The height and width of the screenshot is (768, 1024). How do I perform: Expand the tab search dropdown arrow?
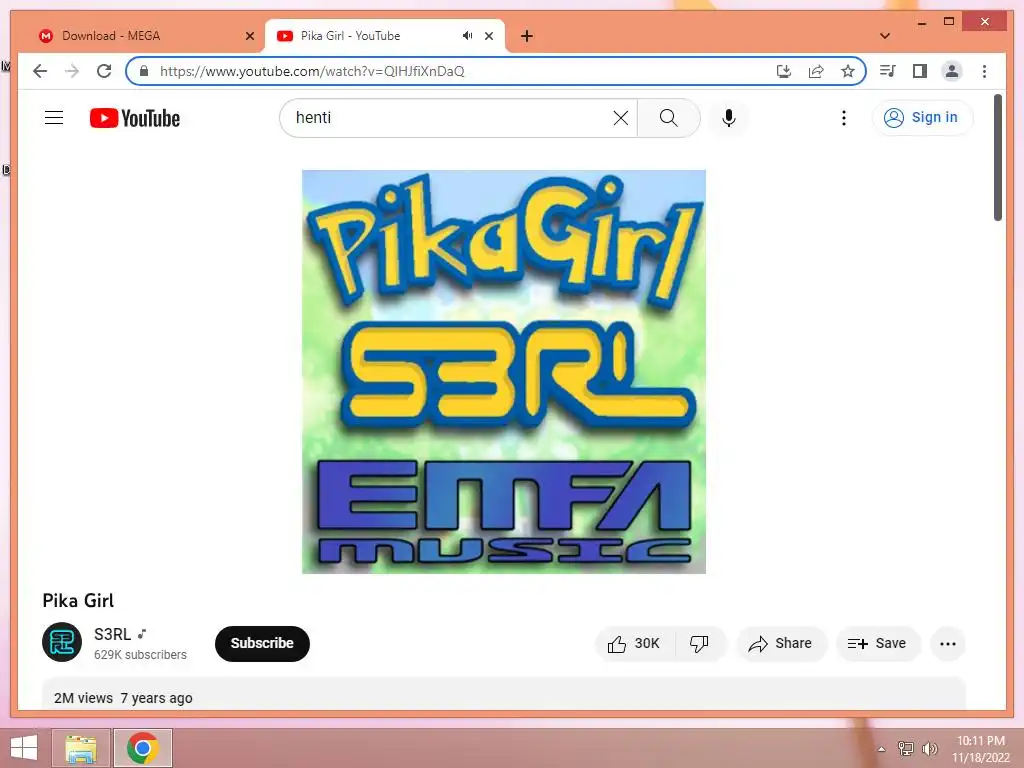point(885,36)
